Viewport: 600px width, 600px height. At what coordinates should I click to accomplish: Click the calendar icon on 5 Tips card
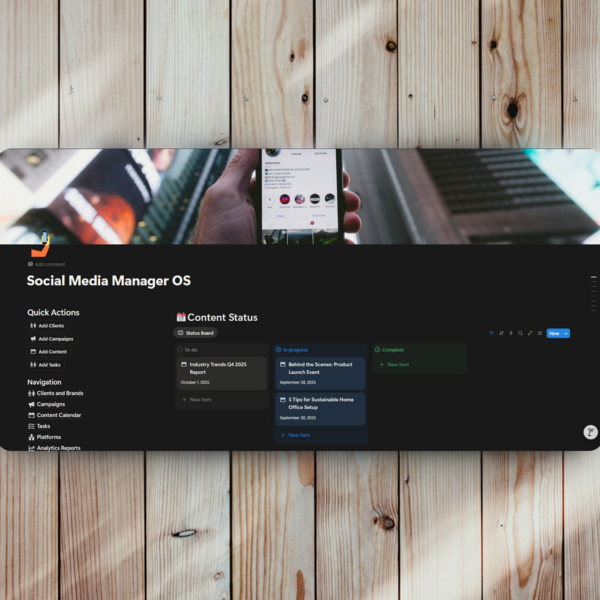pyautogui.click(x=283, y=399)
